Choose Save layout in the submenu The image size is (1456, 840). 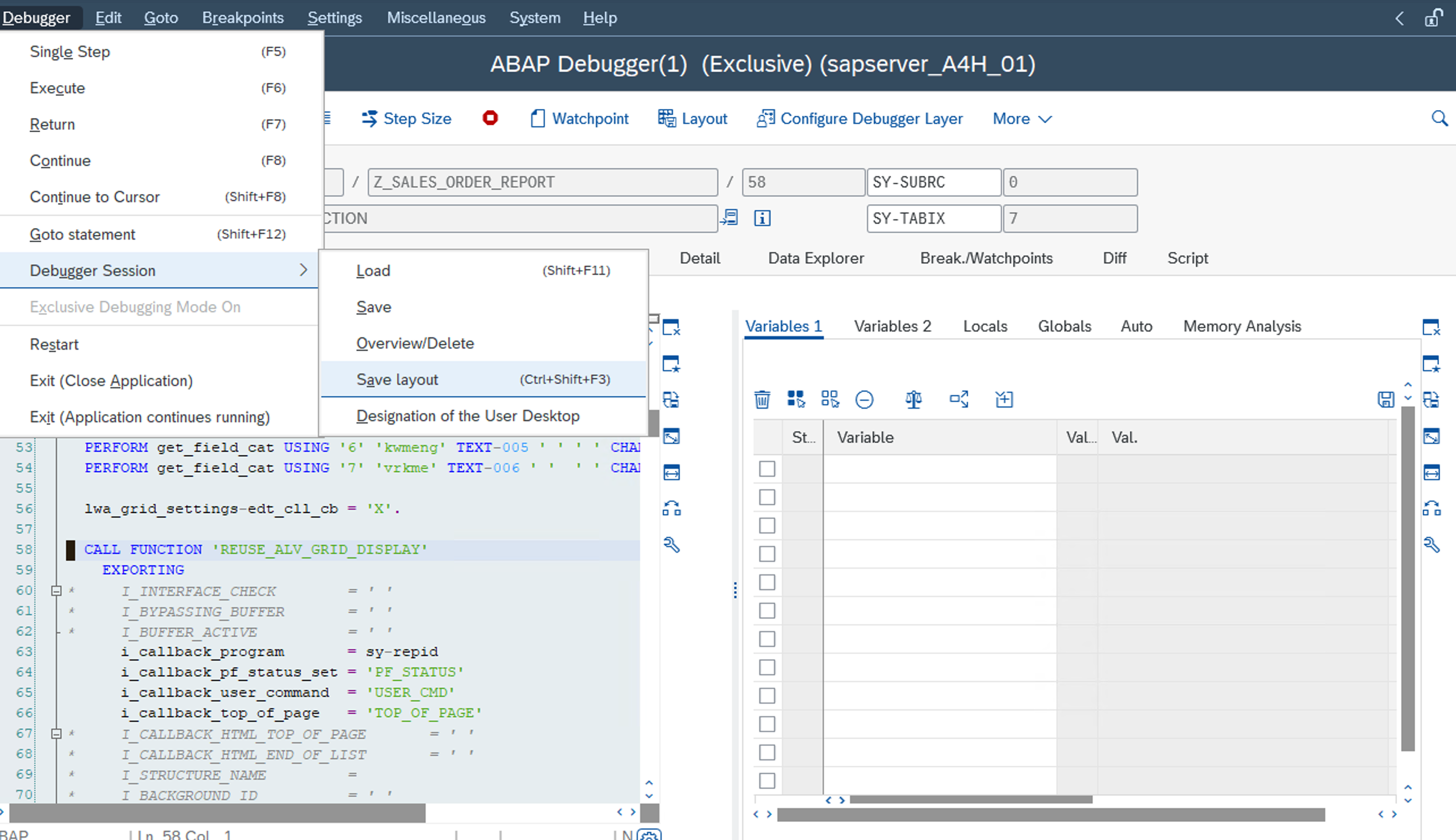pyautogui.click(x=483, y=379)
